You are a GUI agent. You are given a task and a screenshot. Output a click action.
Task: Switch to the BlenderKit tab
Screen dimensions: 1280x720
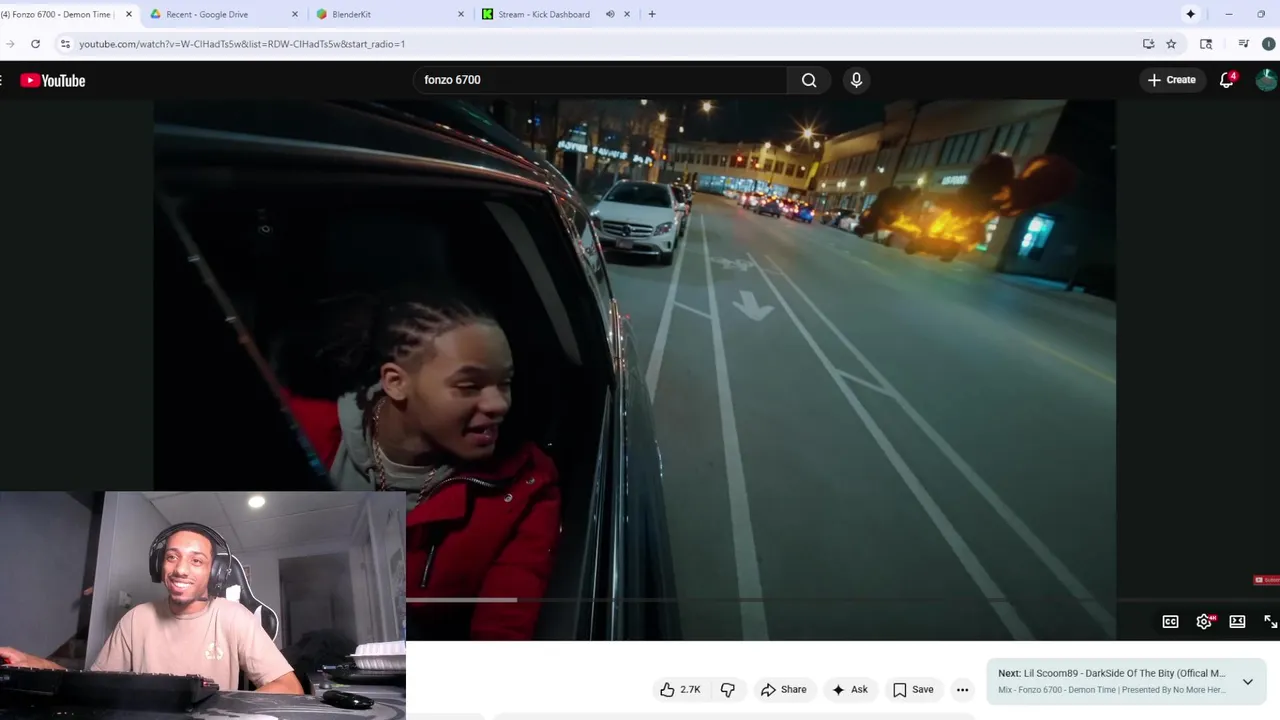pyautogui.click(x=390, y=14)
